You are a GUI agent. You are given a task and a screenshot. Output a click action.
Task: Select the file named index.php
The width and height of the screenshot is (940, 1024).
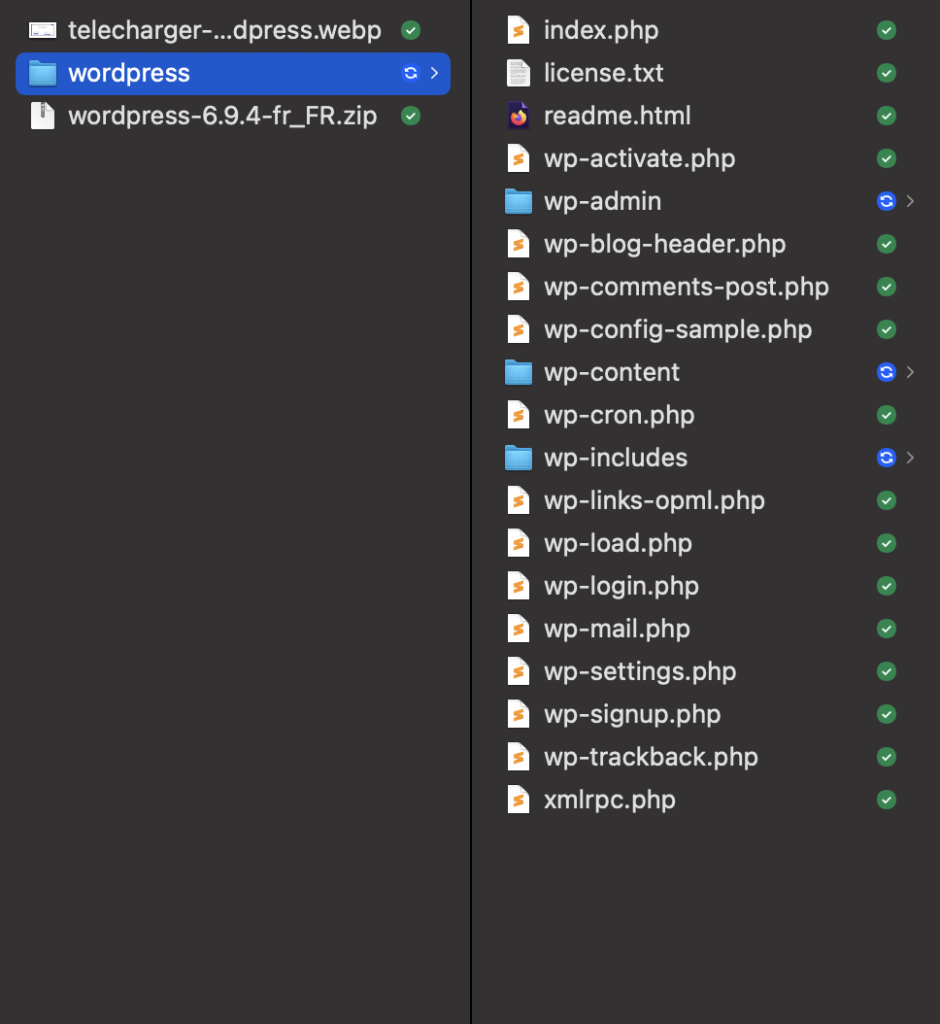(x=601, y=31)
